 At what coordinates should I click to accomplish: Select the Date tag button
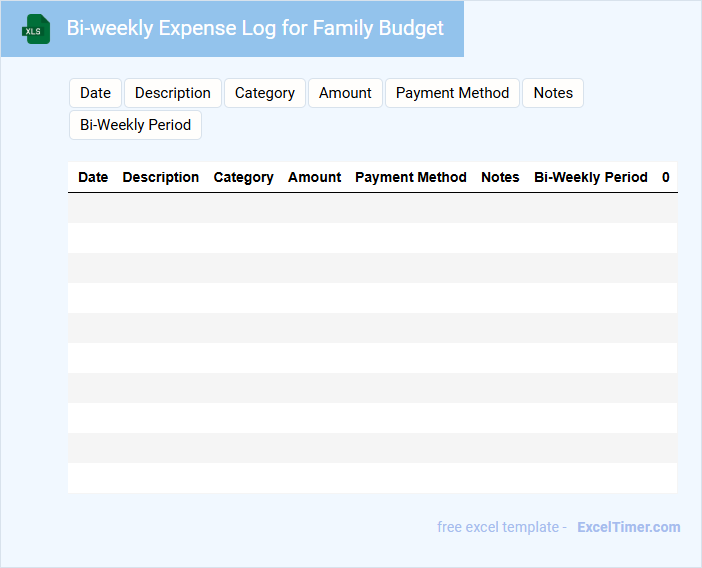coord(95,93)
